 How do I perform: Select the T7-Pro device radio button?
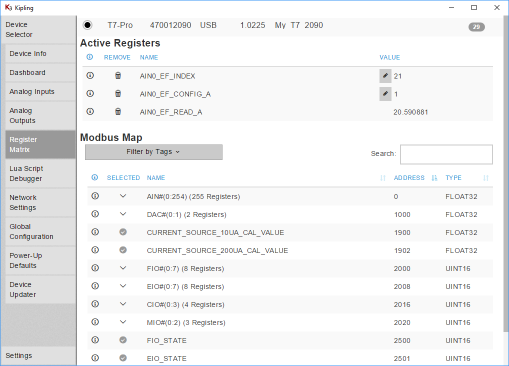pos(88,25)
